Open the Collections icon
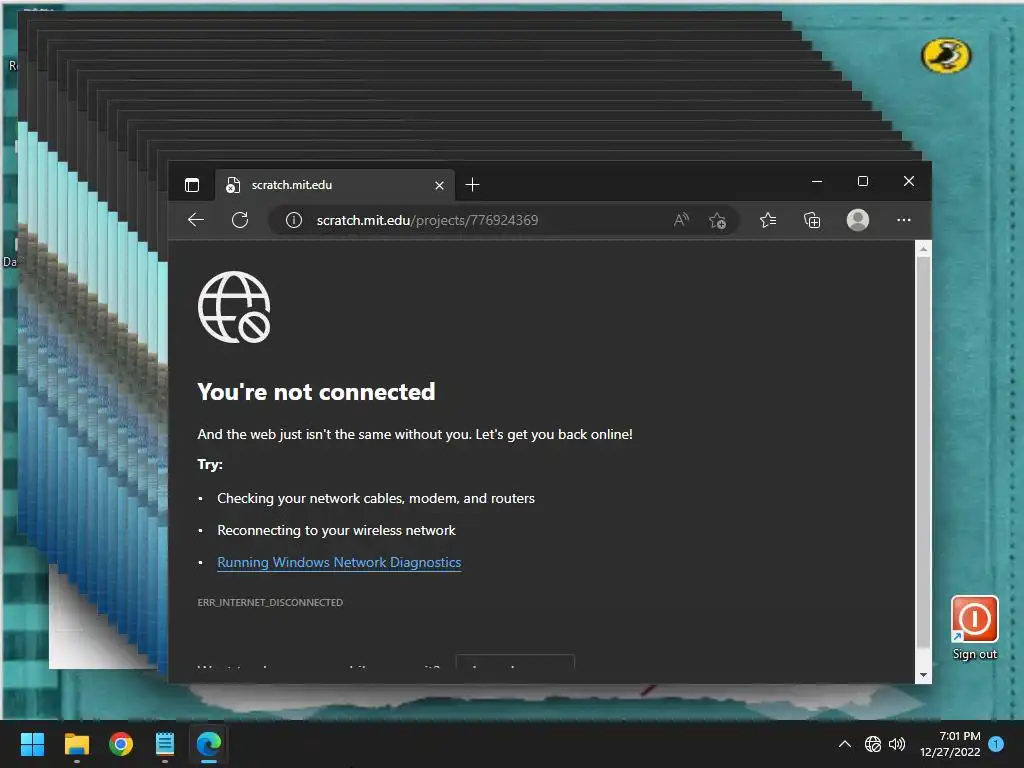 [x=812, y=220]
